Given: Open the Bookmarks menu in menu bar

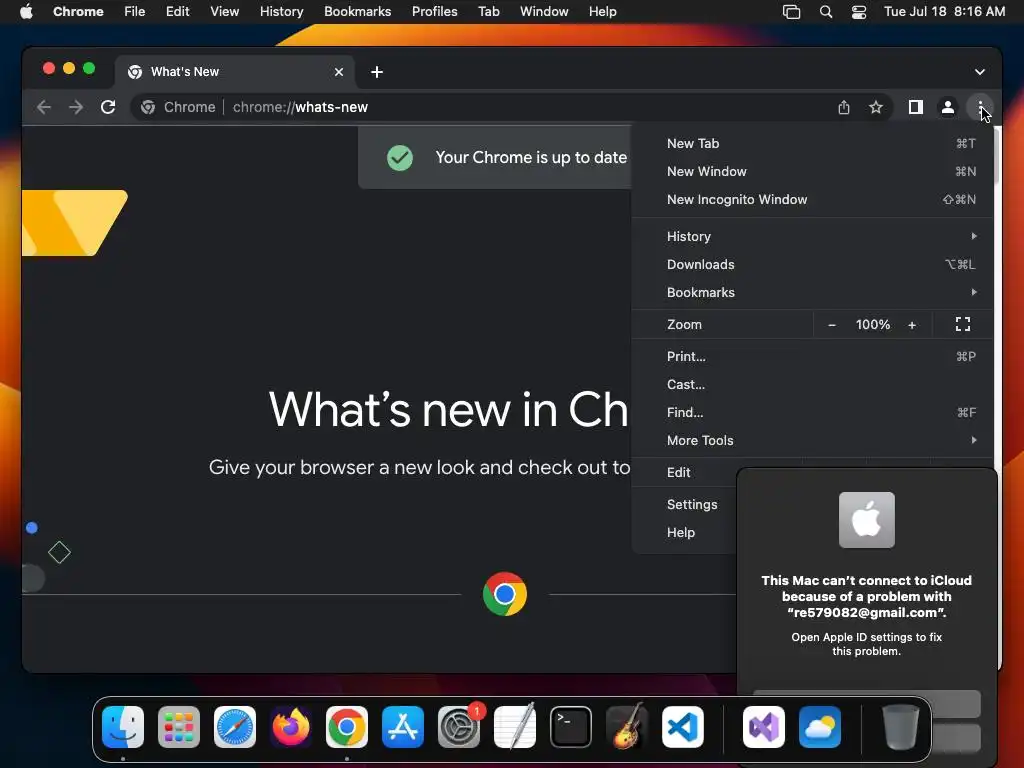Looking at the screenshot, I should click(x=358, y=12).
